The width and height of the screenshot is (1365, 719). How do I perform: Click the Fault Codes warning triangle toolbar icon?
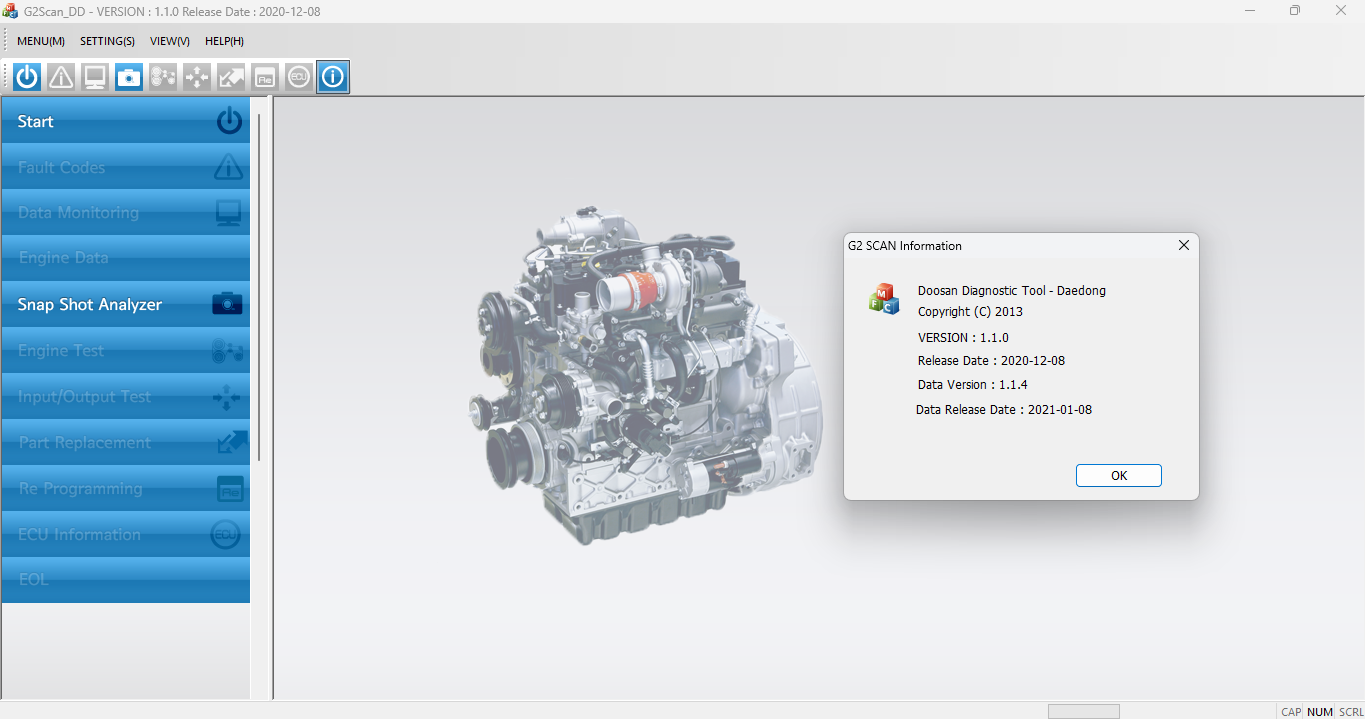tap(61, 77)
